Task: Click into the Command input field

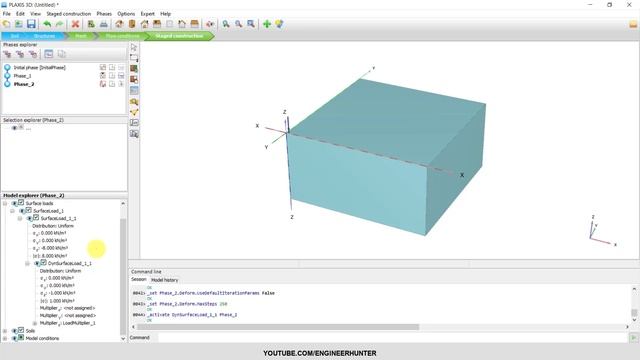Action: click(393, 338)
